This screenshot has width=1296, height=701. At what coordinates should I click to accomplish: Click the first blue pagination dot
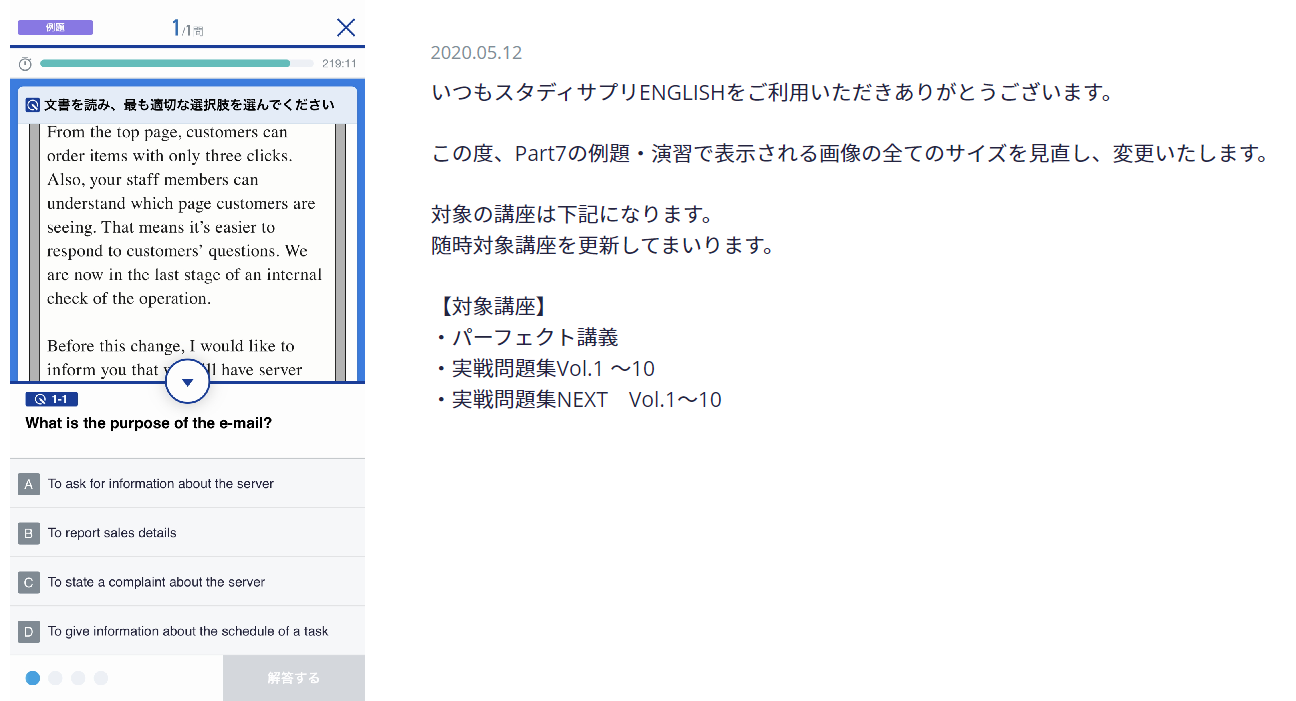(33, 678)
